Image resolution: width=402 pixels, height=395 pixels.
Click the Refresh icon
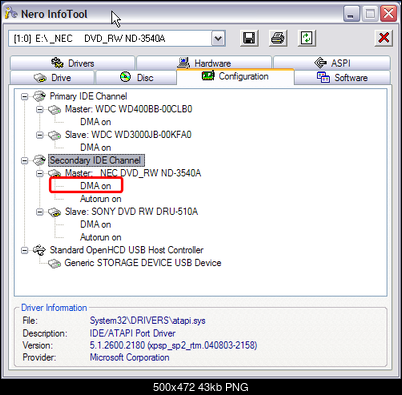pyautogui.click(x=306, y=38)
